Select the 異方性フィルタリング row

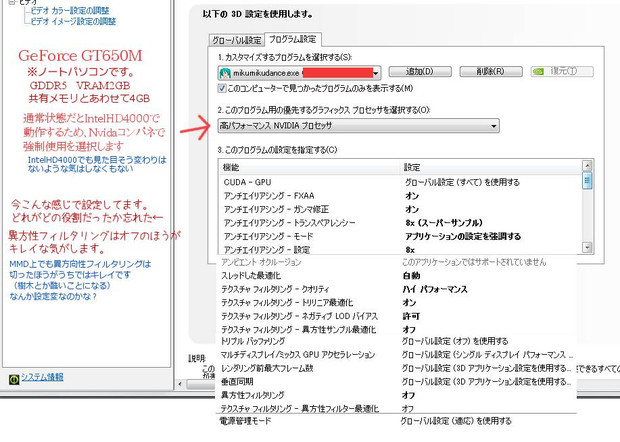[397, 395]
